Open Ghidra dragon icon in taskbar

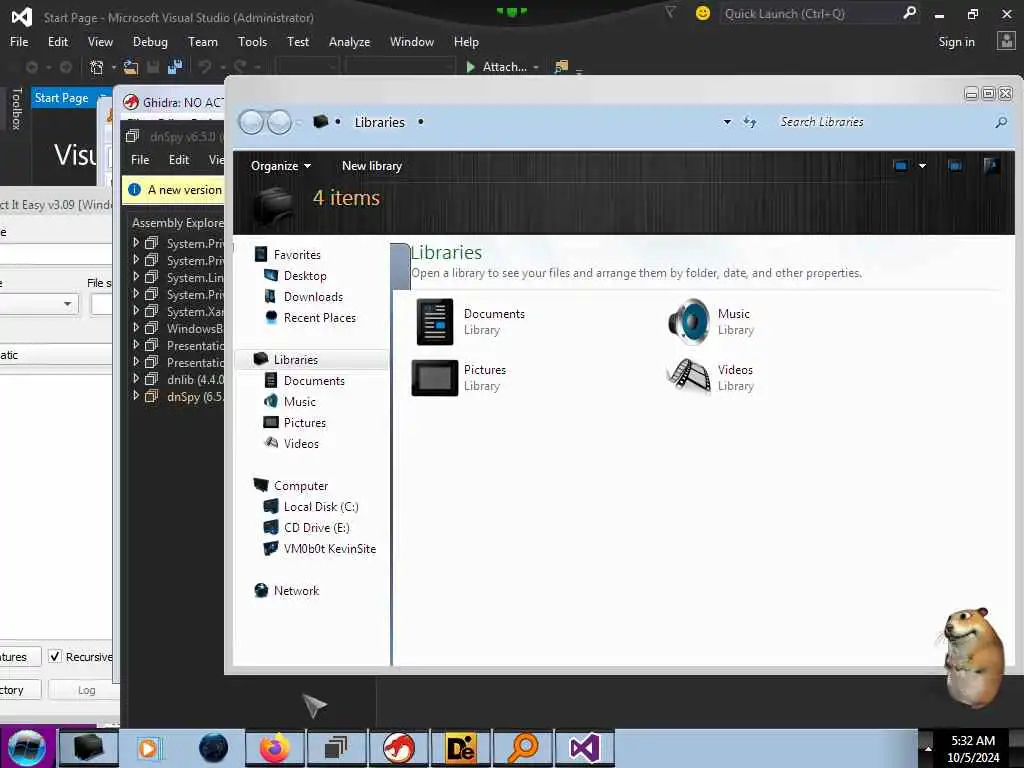398,748
